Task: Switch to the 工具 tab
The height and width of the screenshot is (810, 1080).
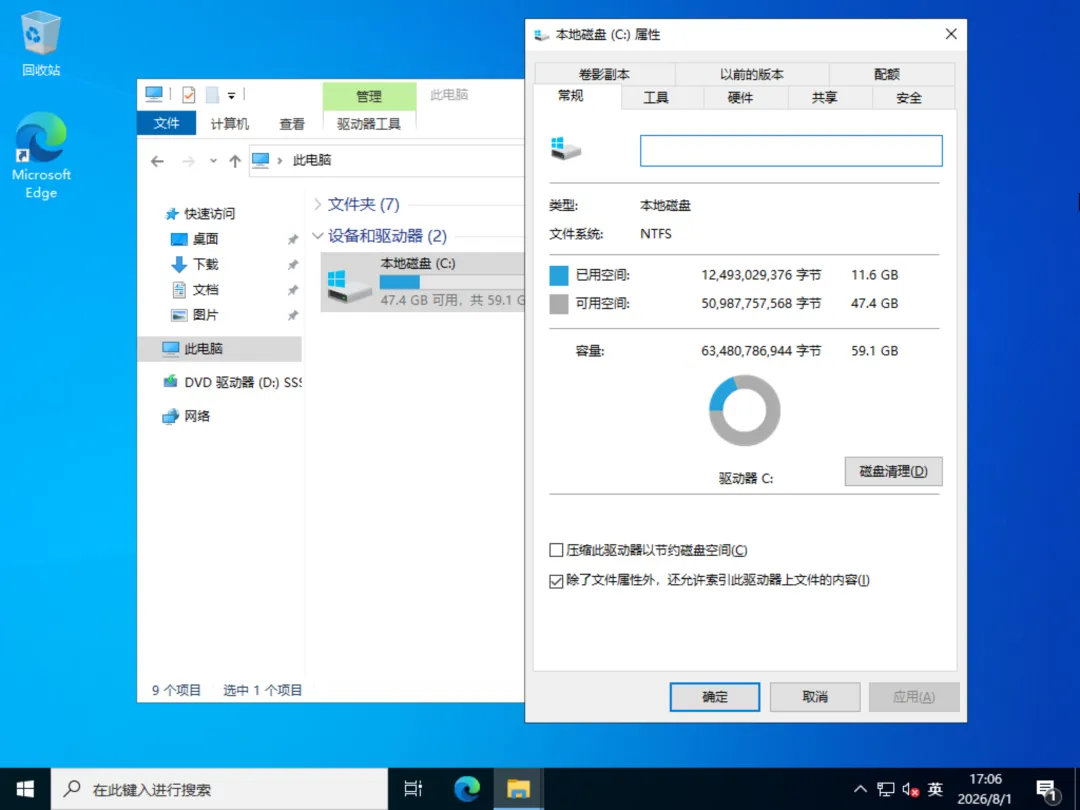Action: 656,98
